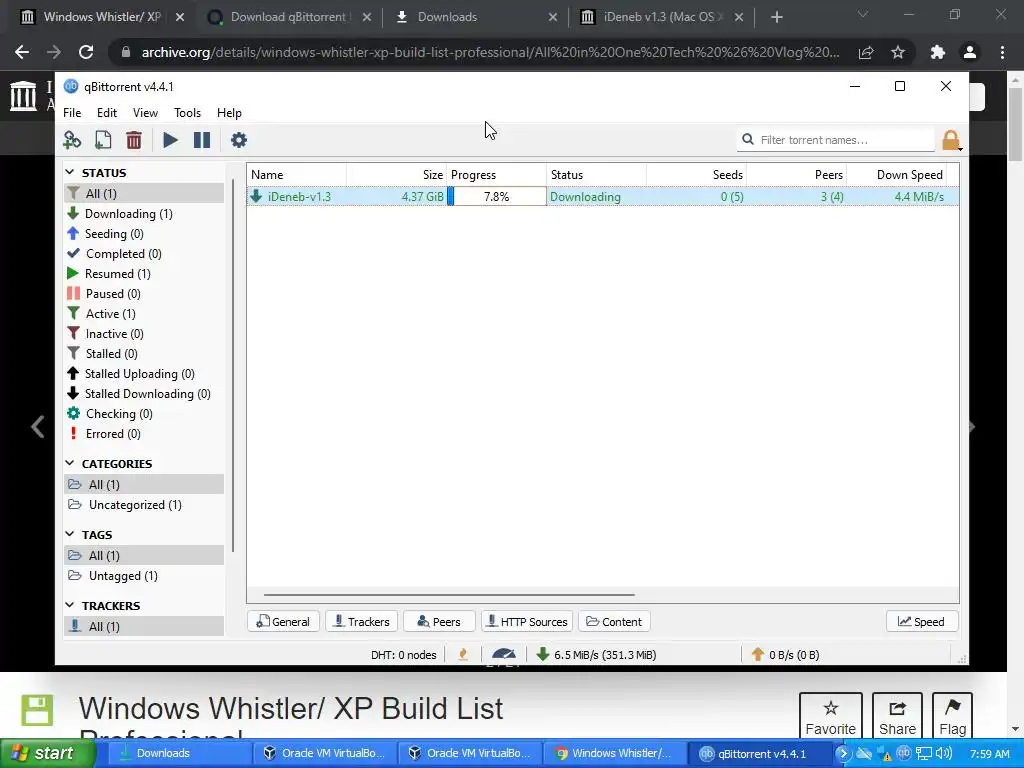Screen dimensions: 1024x768
Task: Click the red trash Remove torrent icon
Action: (134, 140)
